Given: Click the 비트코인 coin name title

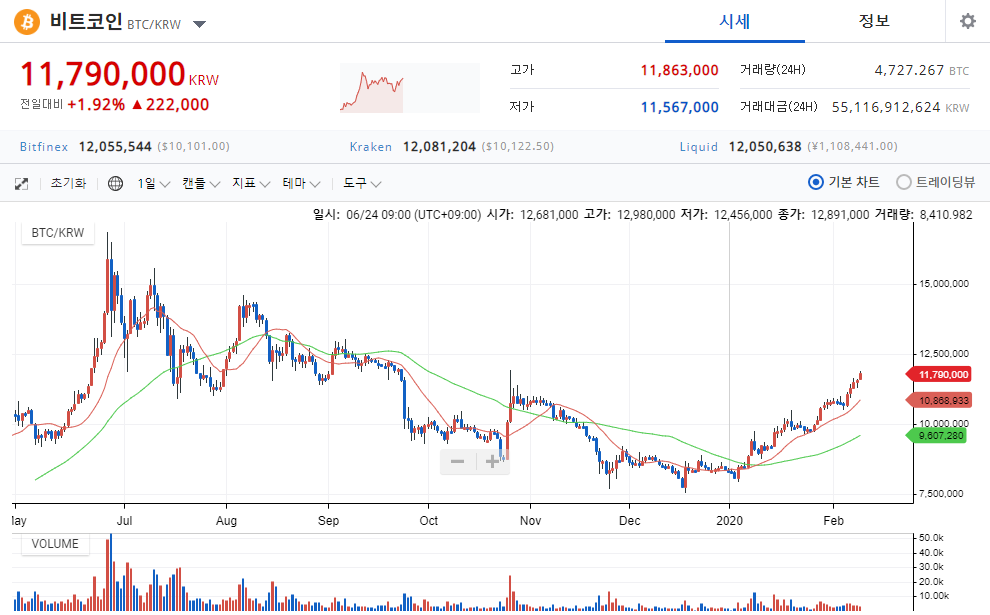Looking at the screenshot, I should click(85, 21).
